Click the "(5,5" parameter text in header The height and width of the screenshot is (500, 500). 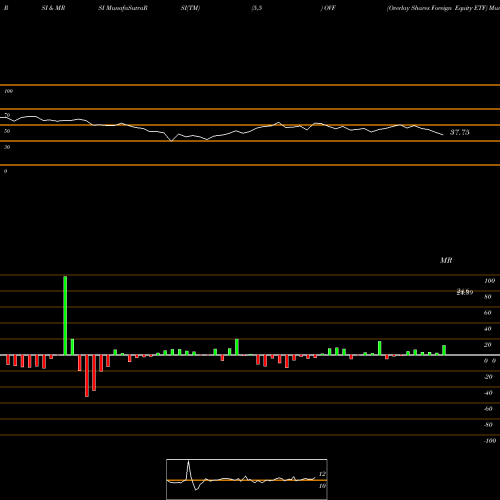(257, 8)
